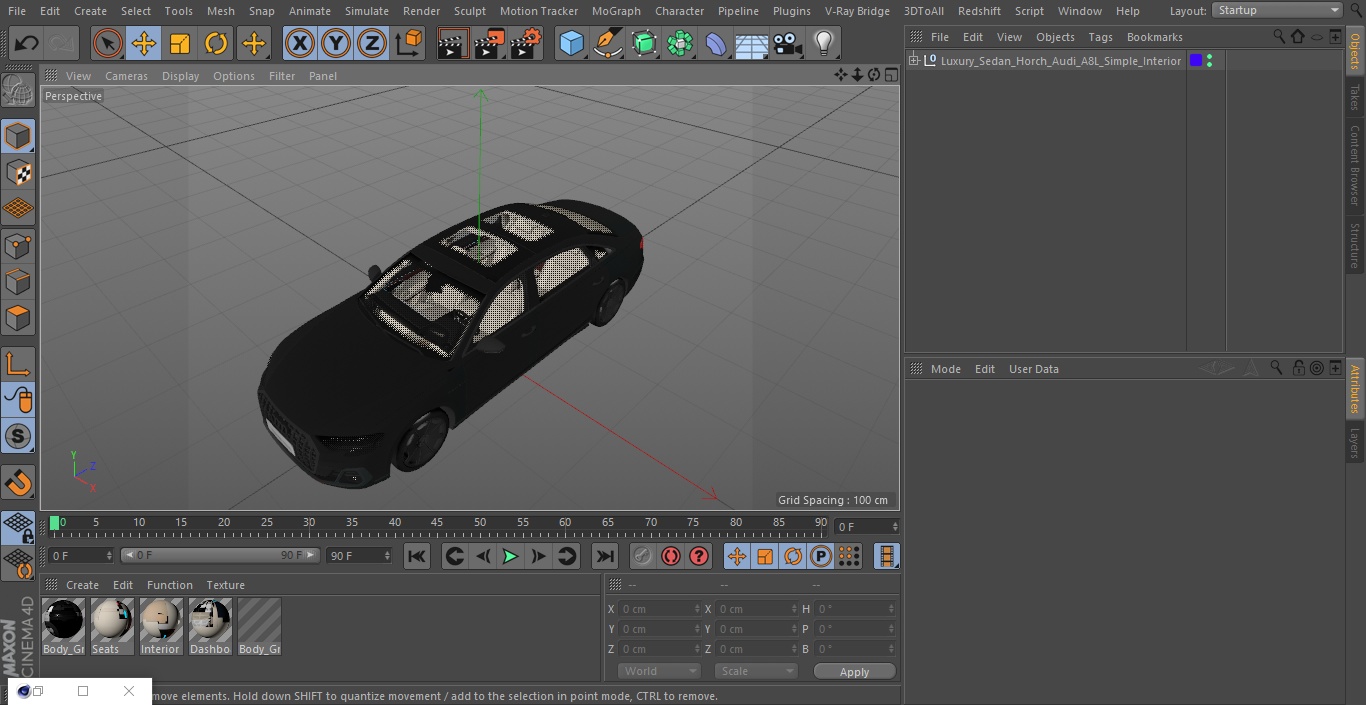Open the MoGraph menu

pyautogui.click(x=616, y=11)
